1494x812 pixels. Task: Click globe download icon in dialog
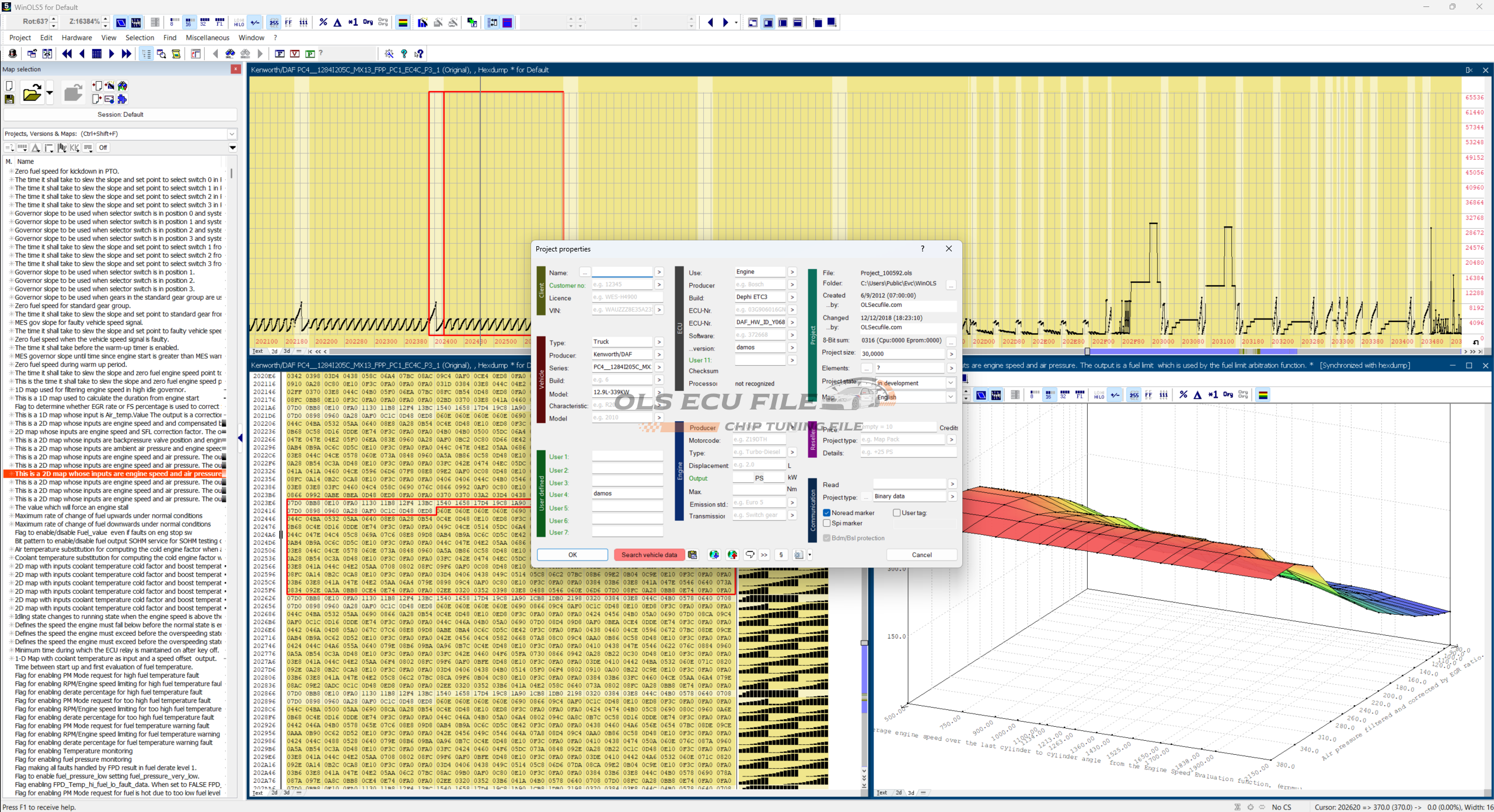point(714,555)
